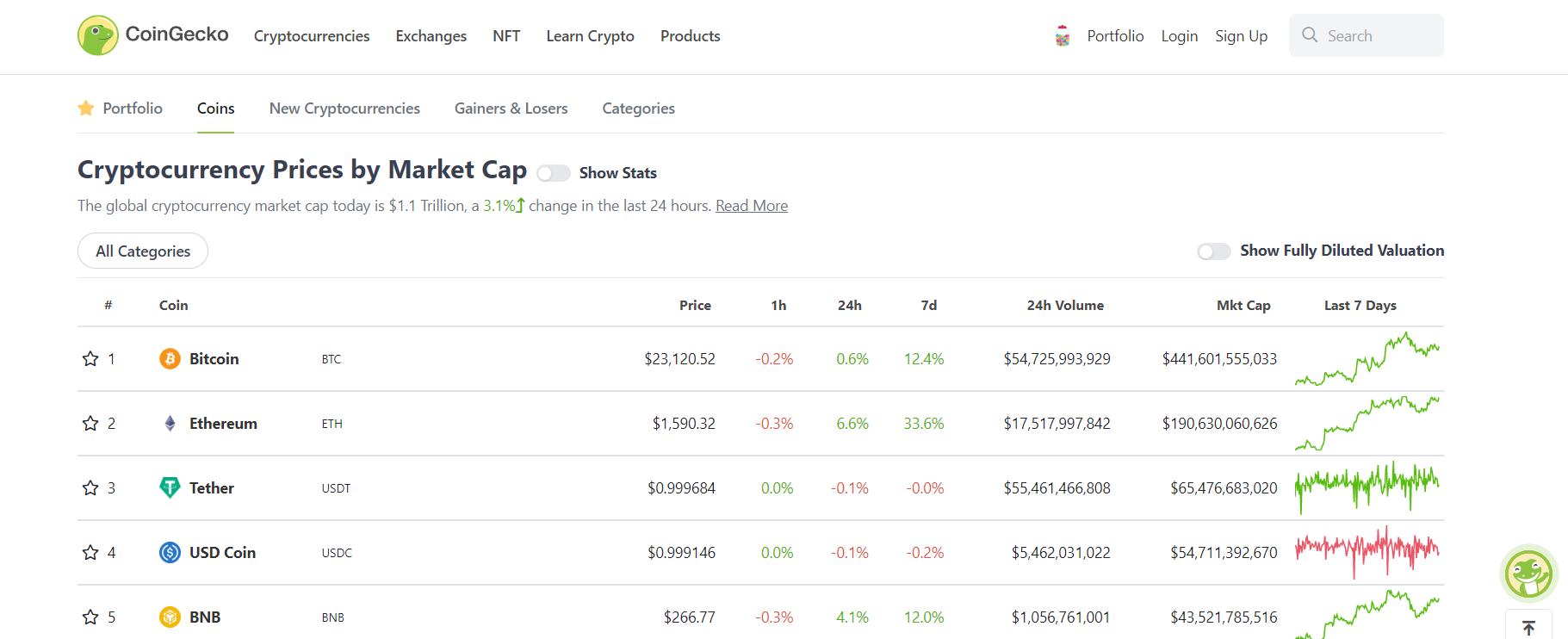Select the Coins tab
1568x639 pixels.
[x=215, y=109]
